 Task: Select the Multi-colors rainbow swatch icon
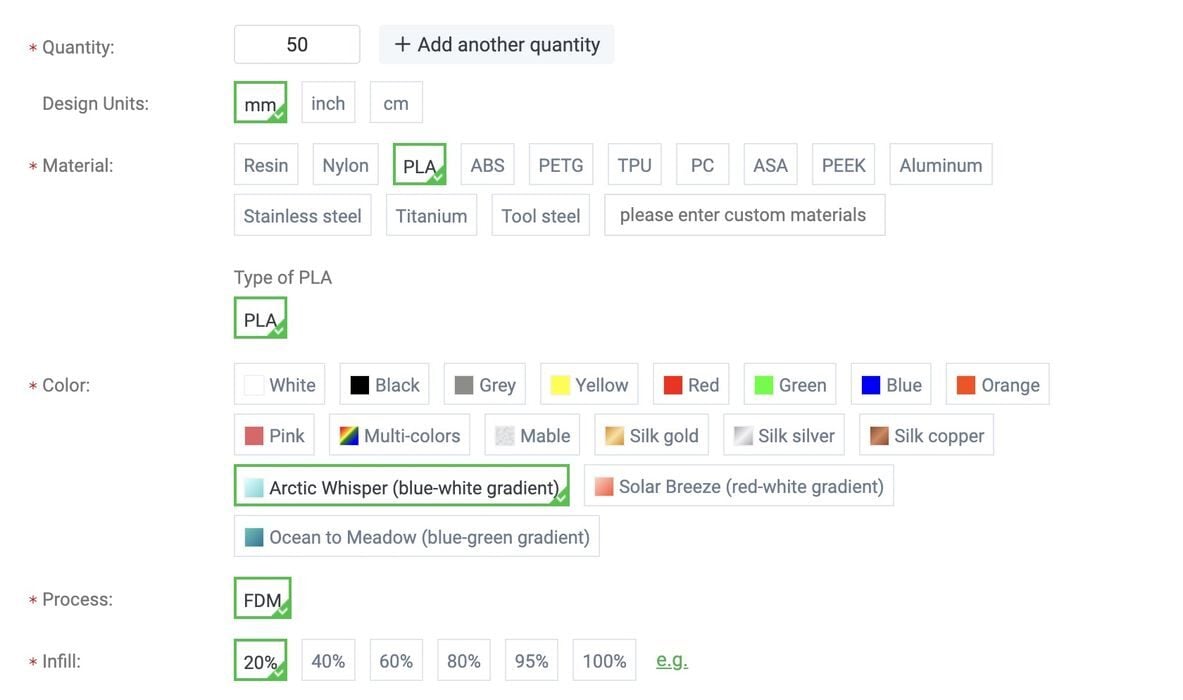[349, 436]
